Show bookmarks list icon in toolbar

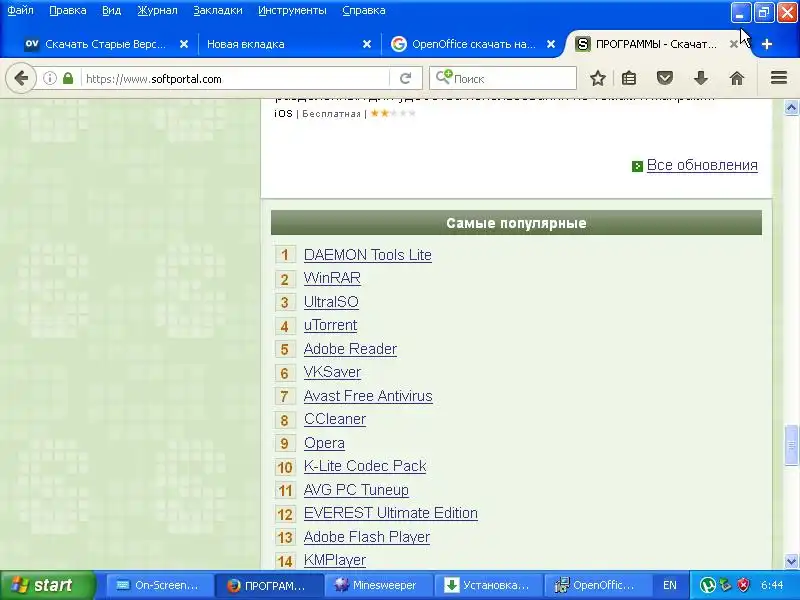[629, 79]
